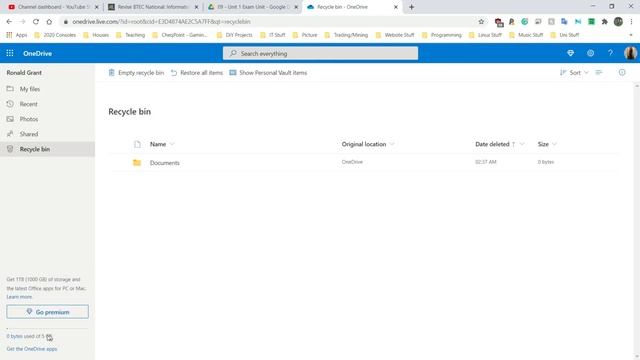Click the Ronald Grant account name
640x360 pixels.
pos(24,73)
